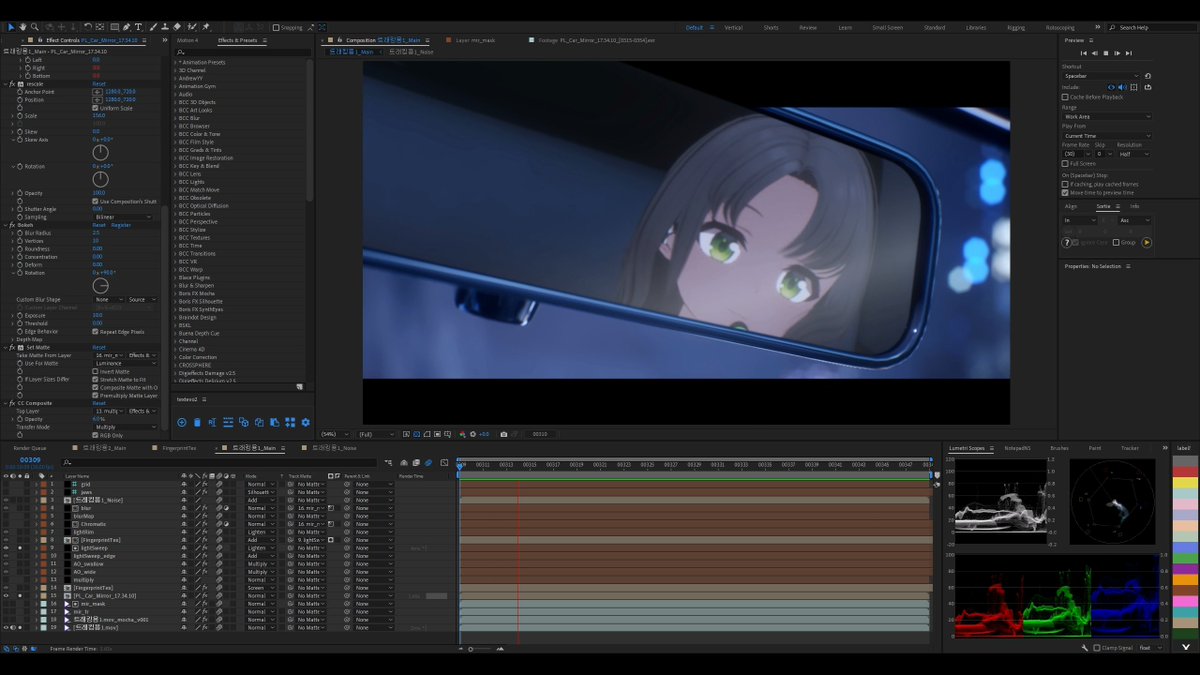Click the Rotation angle dial in Bokeh
Image resolution: width=1200 pixels, height=675 pixels.
[100, 287]
